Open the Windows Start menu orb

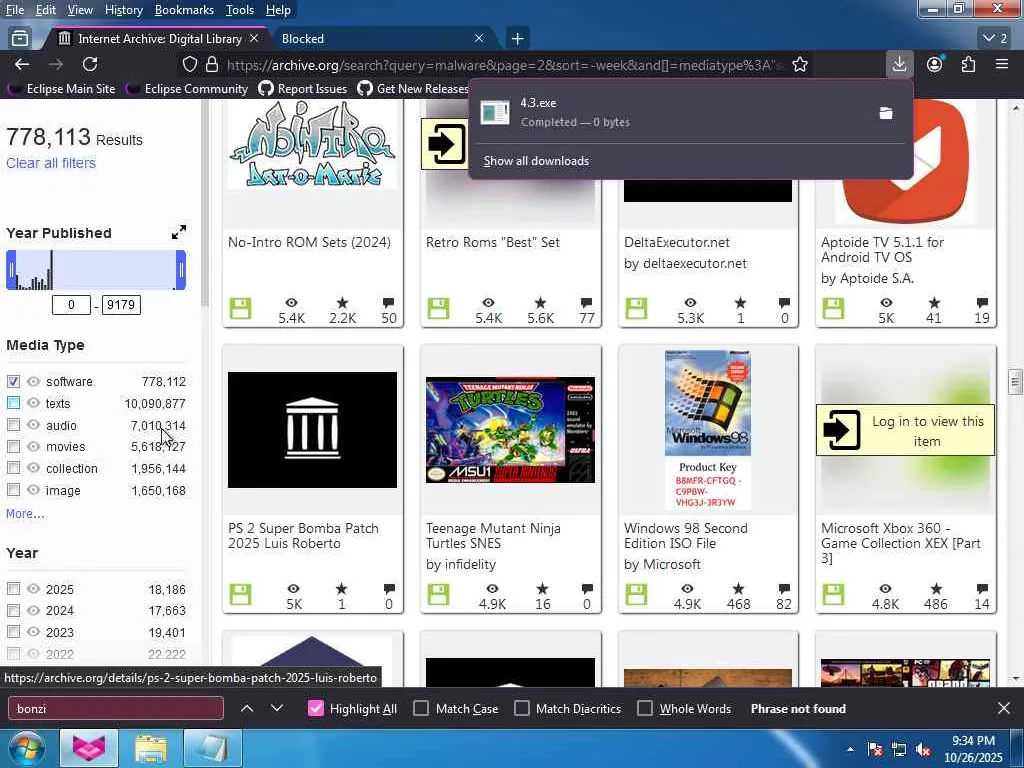(26, 748)
